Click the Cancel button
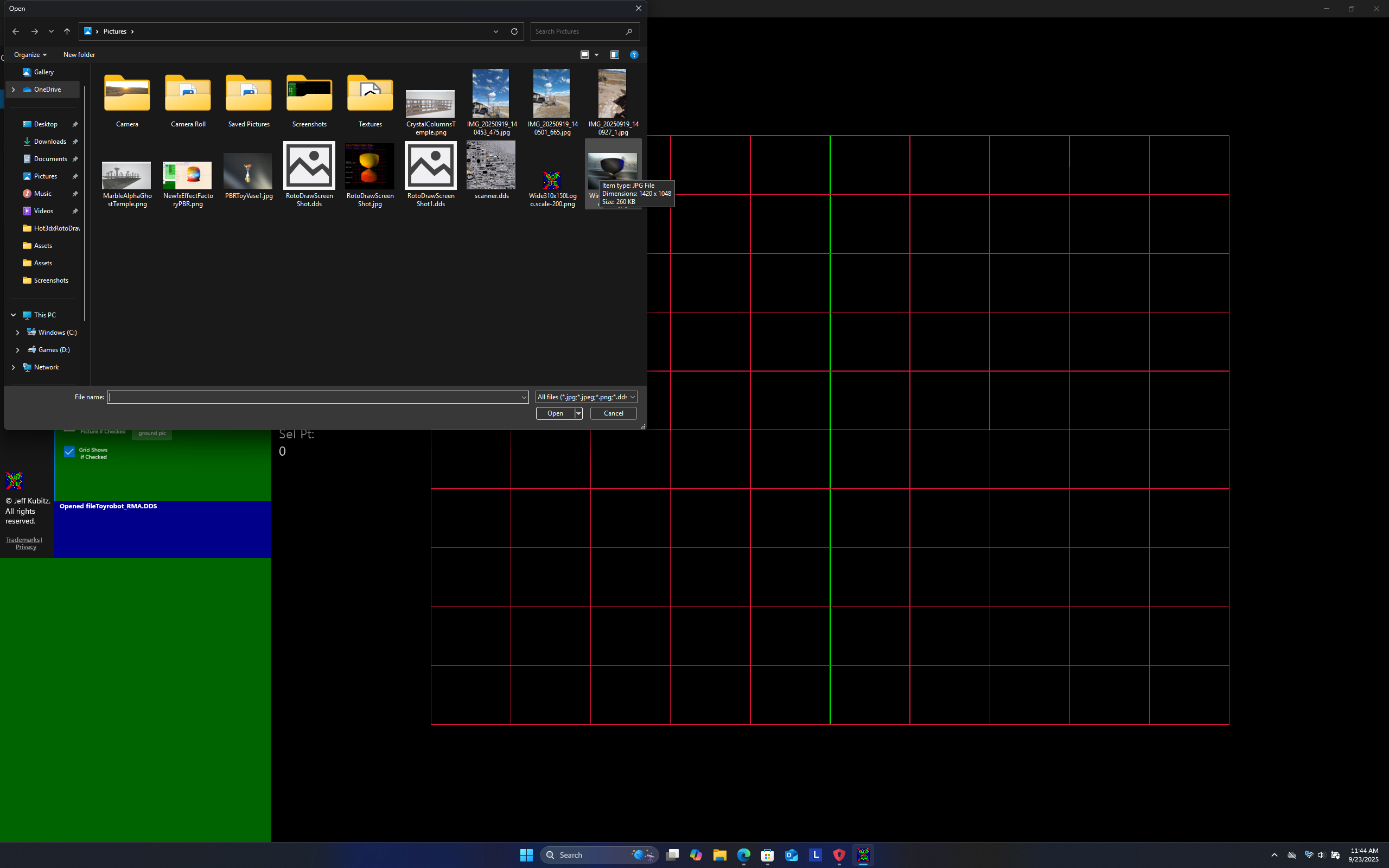This screenshot has height=868, width=1389. click(613, 413)
